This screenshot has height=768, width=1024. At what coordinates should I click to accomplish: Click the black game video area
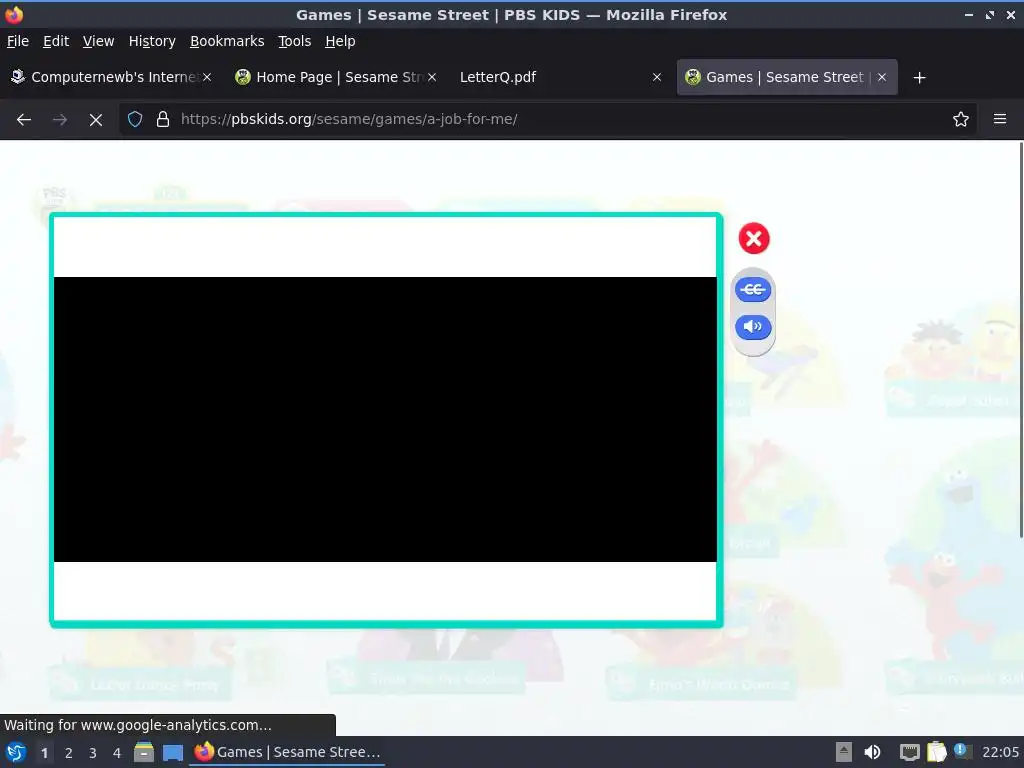pos(385,419)
